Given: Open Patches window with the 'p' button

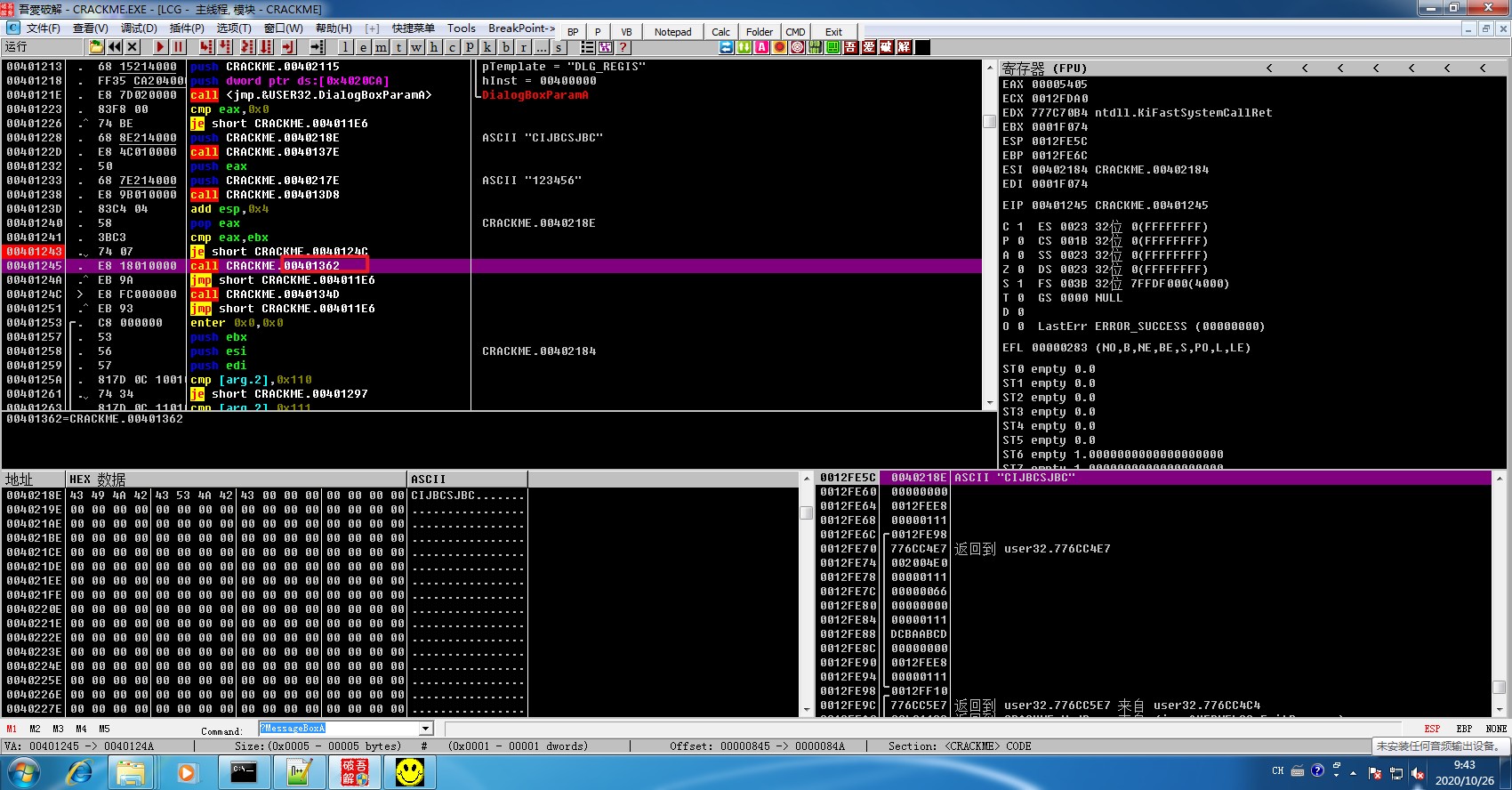Looking at the screenshot, I should (x=470, y=47).
